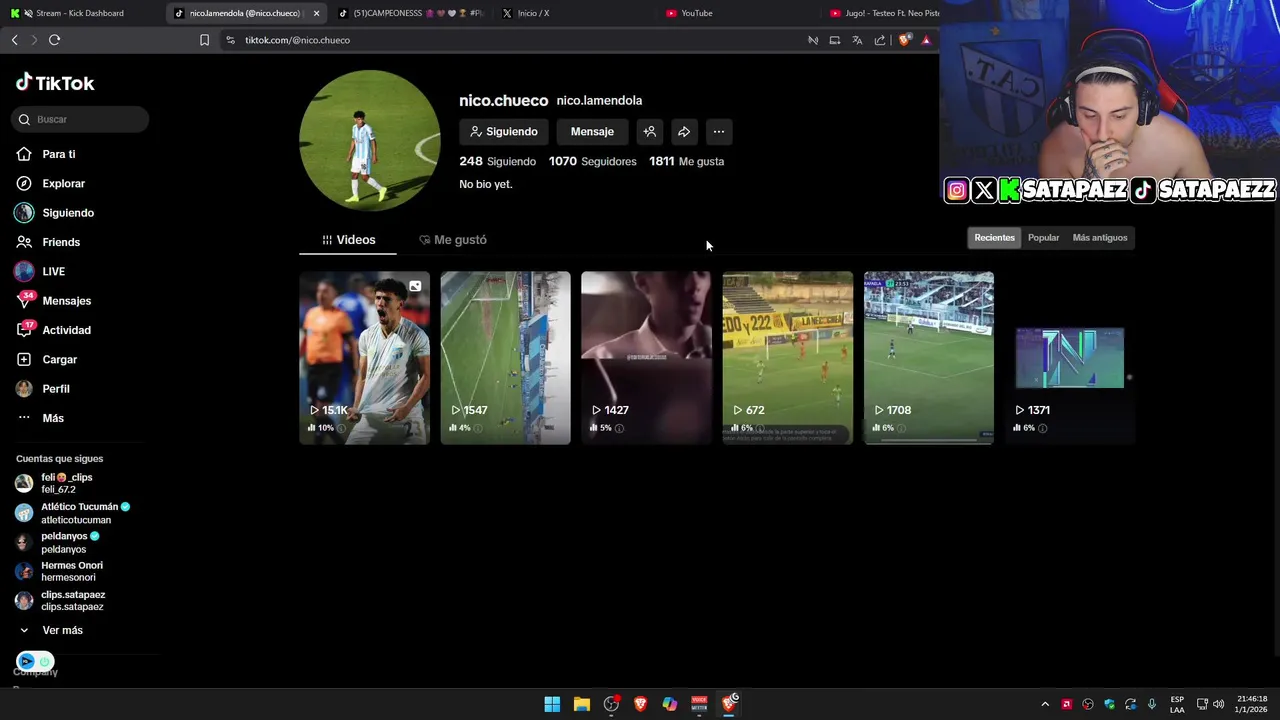
Task: Open Voicemeeter from taskbar
Action: [699, 704]
